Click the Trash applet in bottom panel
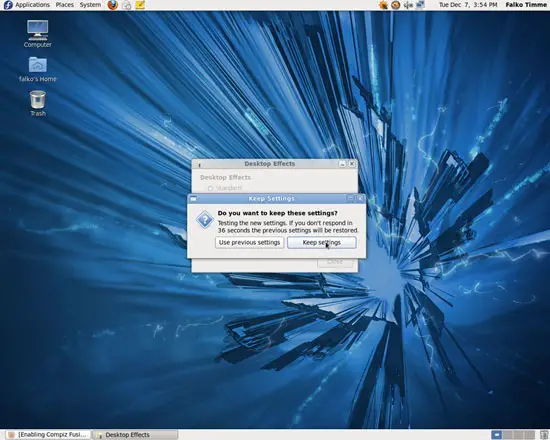Screen dimensions: 550x440 click(x=544, y=435)
